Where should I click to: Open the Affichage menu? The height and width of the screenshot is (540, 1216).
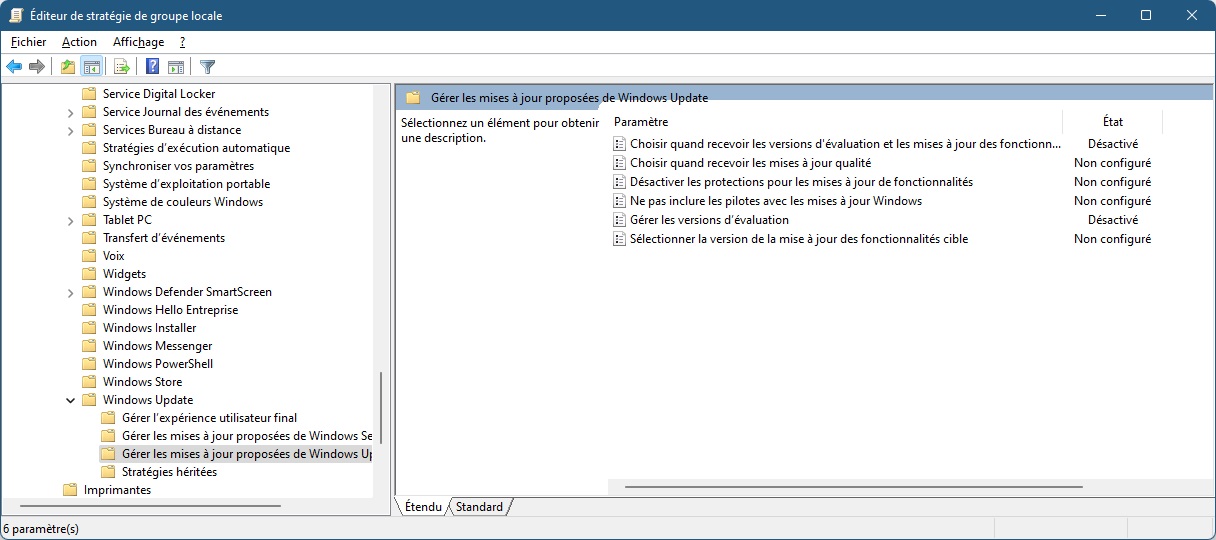pos(138,42)
